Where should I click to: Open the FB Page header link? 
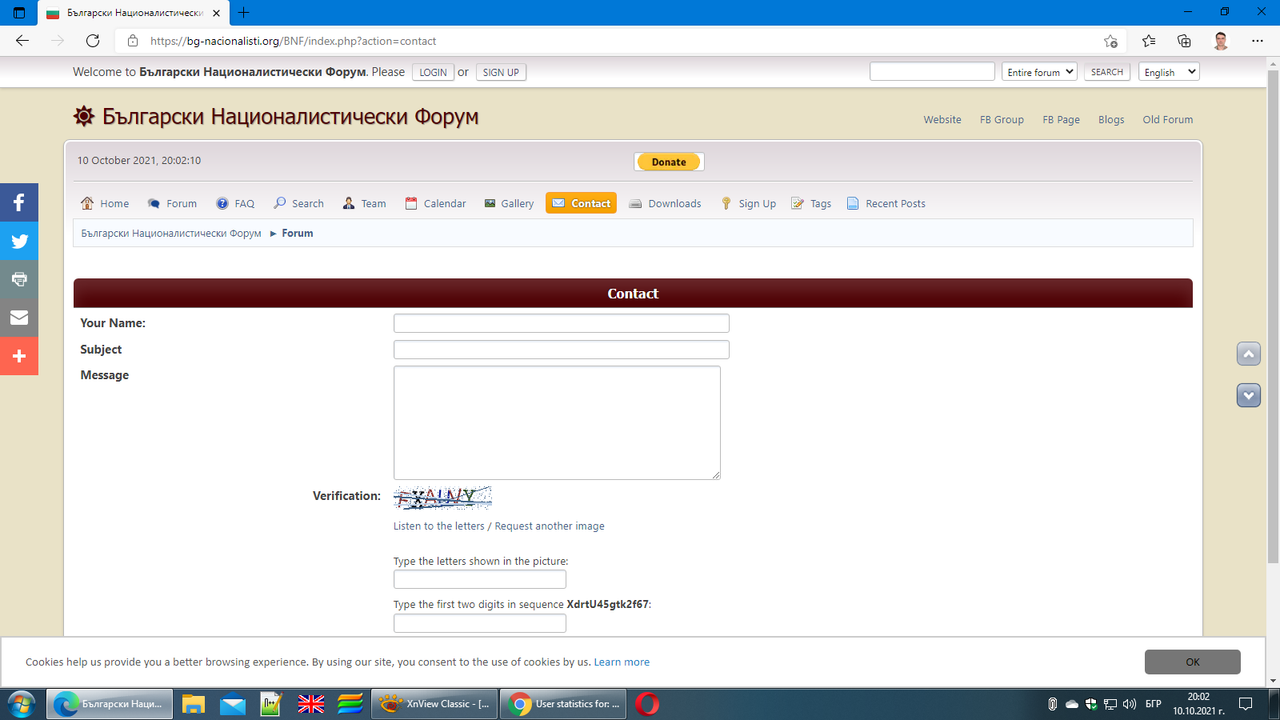1061,119
